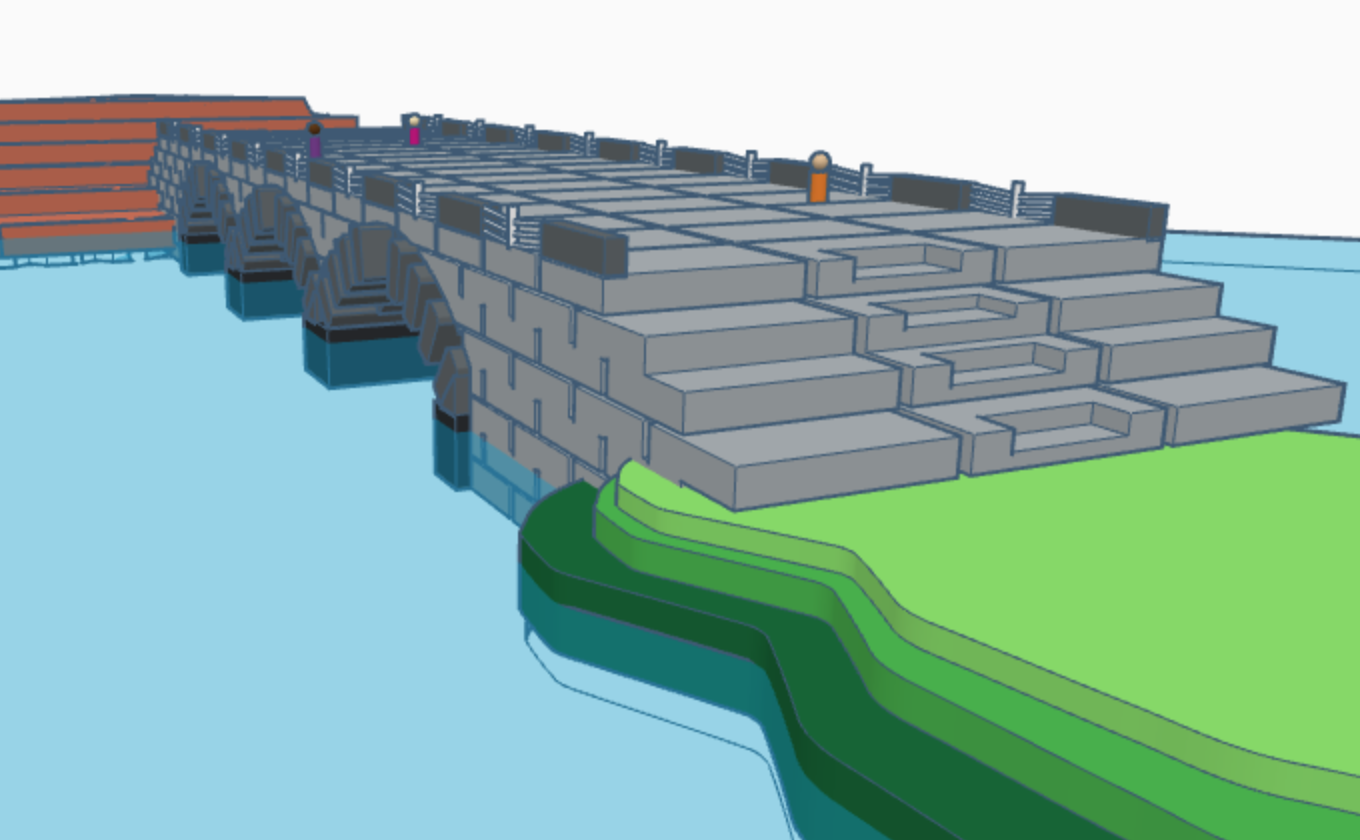
Task: Select the orange person figure on the bridge
Action: pos(820,180)
